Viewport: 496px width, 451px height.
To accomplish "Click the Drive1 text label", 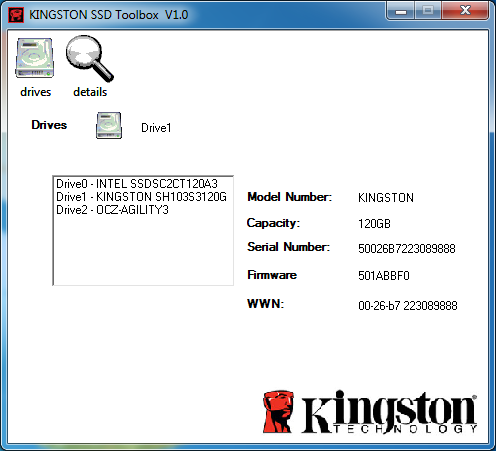I will (156, 128).
